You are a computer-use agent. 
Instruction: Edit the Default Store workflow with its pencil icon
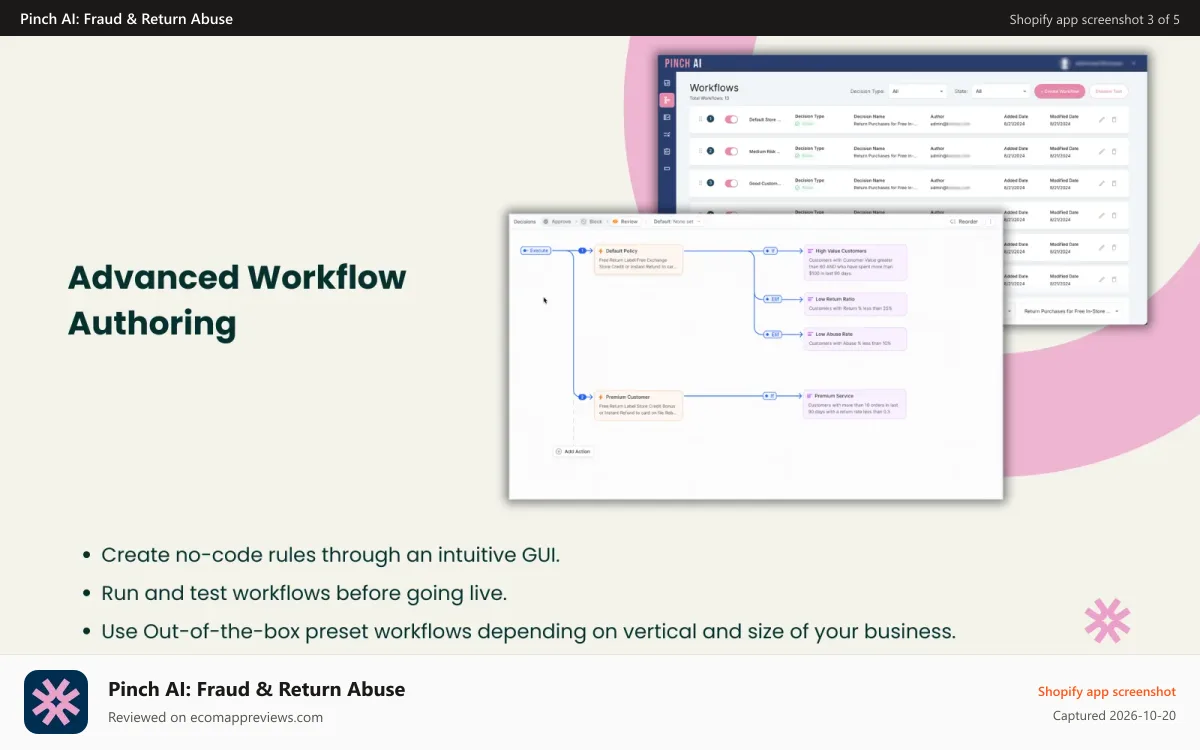coord(1101,119)
